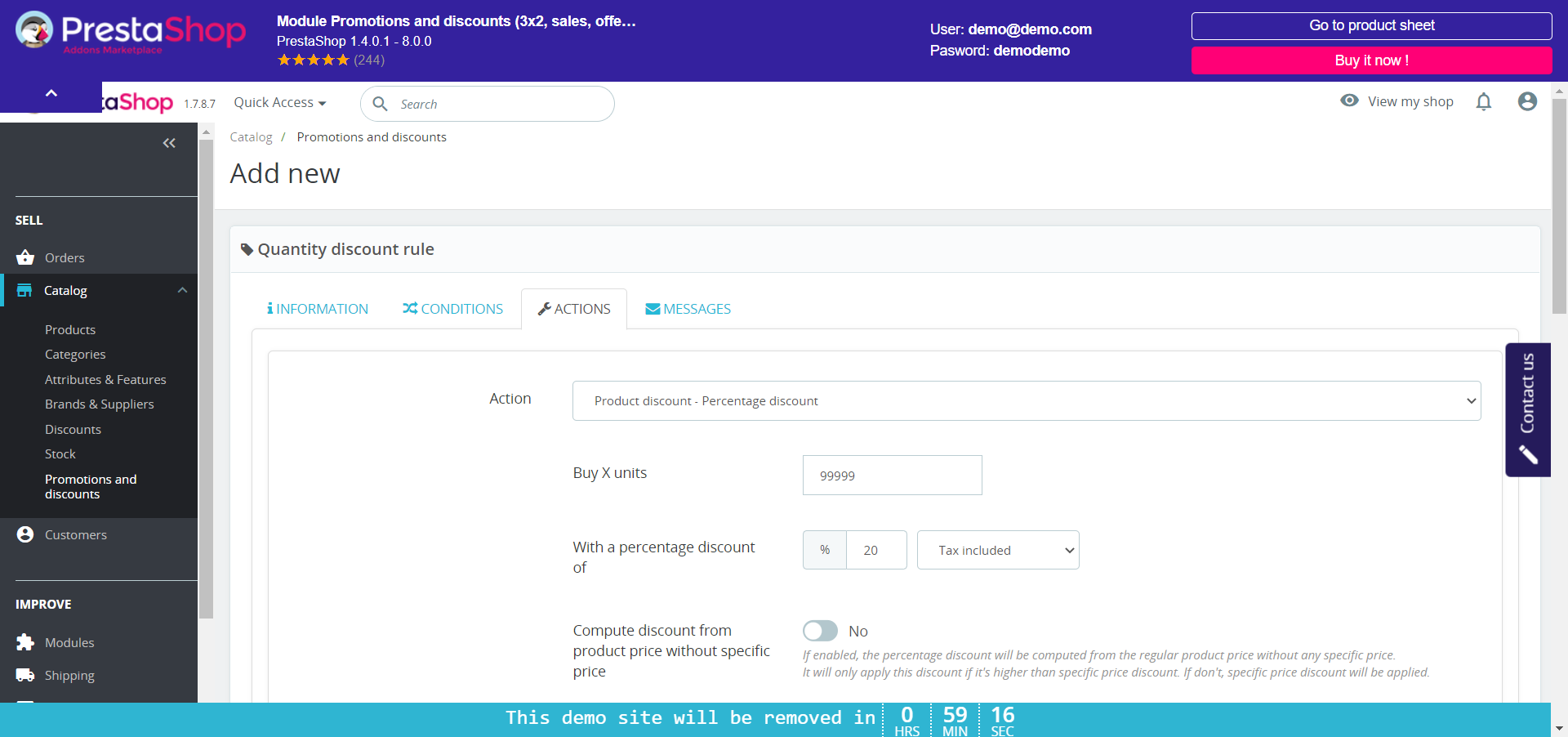Select the ACTIONS tab
Screen dimensions: 1568x737
click(x=574, y=309)
